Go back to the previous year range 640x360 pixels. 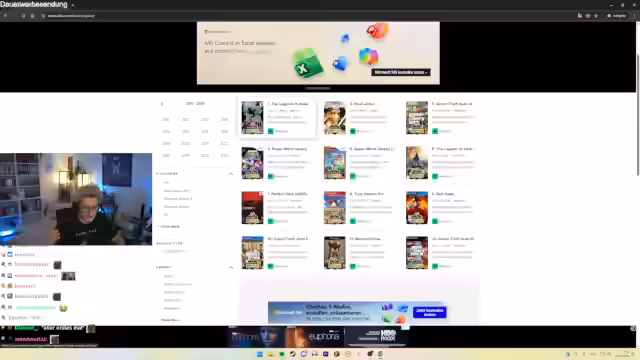point(162,104)
